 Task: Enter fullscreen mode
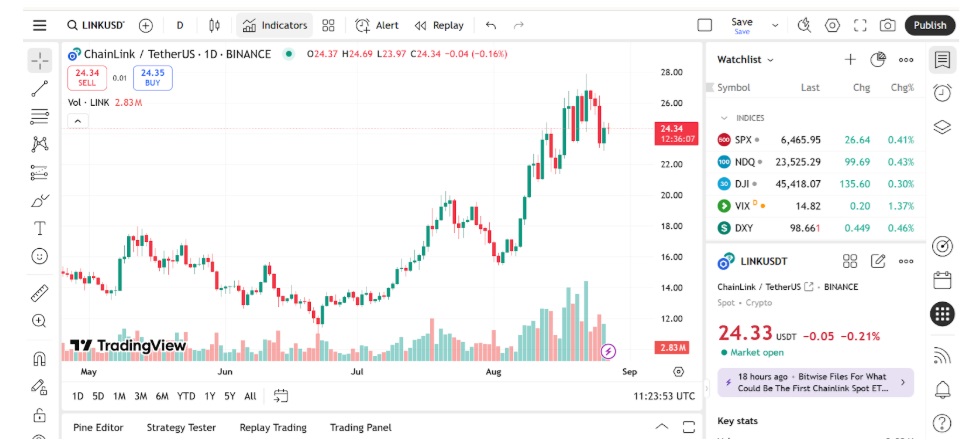click(x=860, y=25)
